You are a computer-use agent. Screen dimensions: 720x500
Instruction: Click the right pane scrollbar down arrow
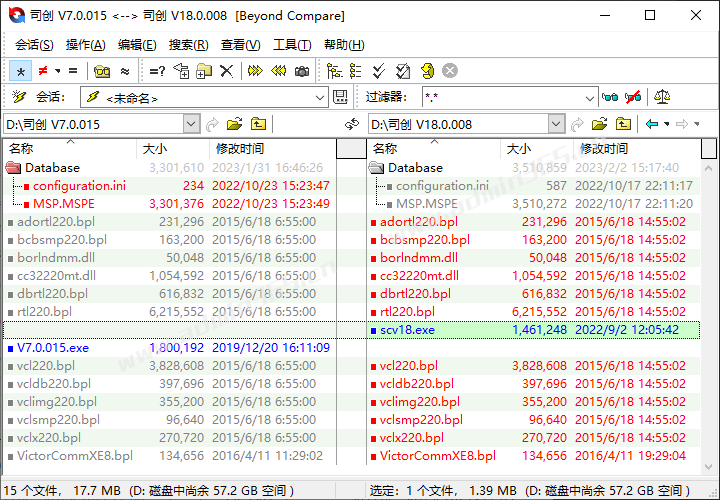(x=709, y=466)
